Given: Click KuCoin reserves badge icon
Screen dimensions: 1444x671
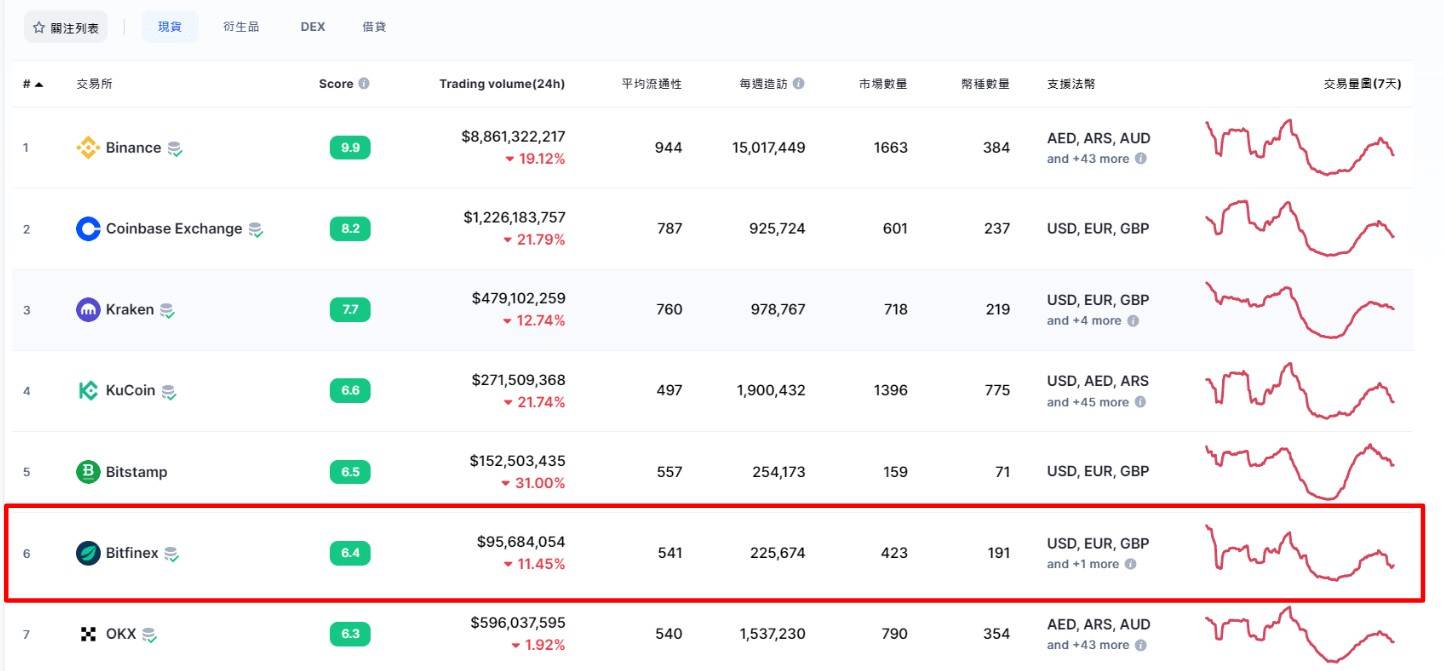Looking at the screenshot, I should point(169,392).
